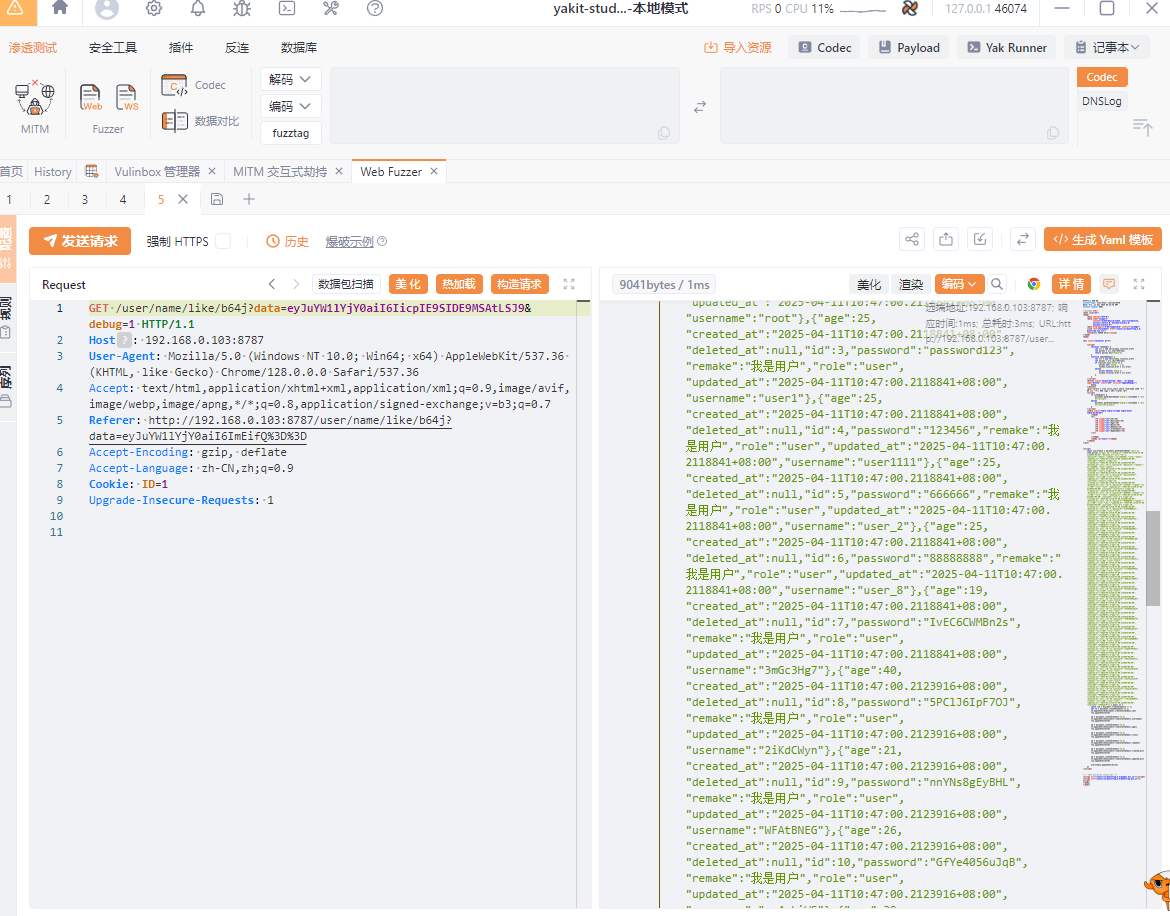Open response in Chrome browser icon
The image size is (1170, 916).
(1033, 284)
